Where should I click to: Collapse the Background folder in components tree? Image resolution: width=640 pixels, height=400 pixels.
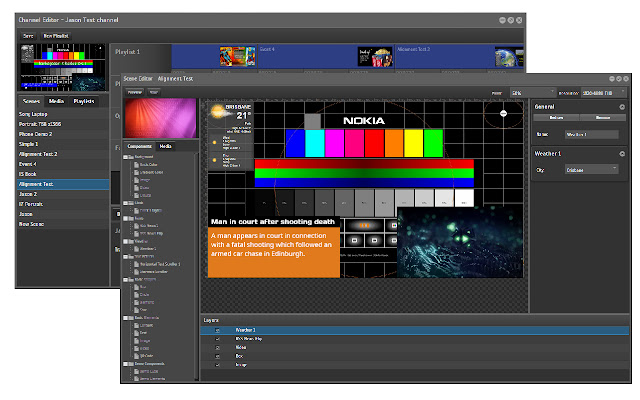pyautogui.click(x=126, y=157)
